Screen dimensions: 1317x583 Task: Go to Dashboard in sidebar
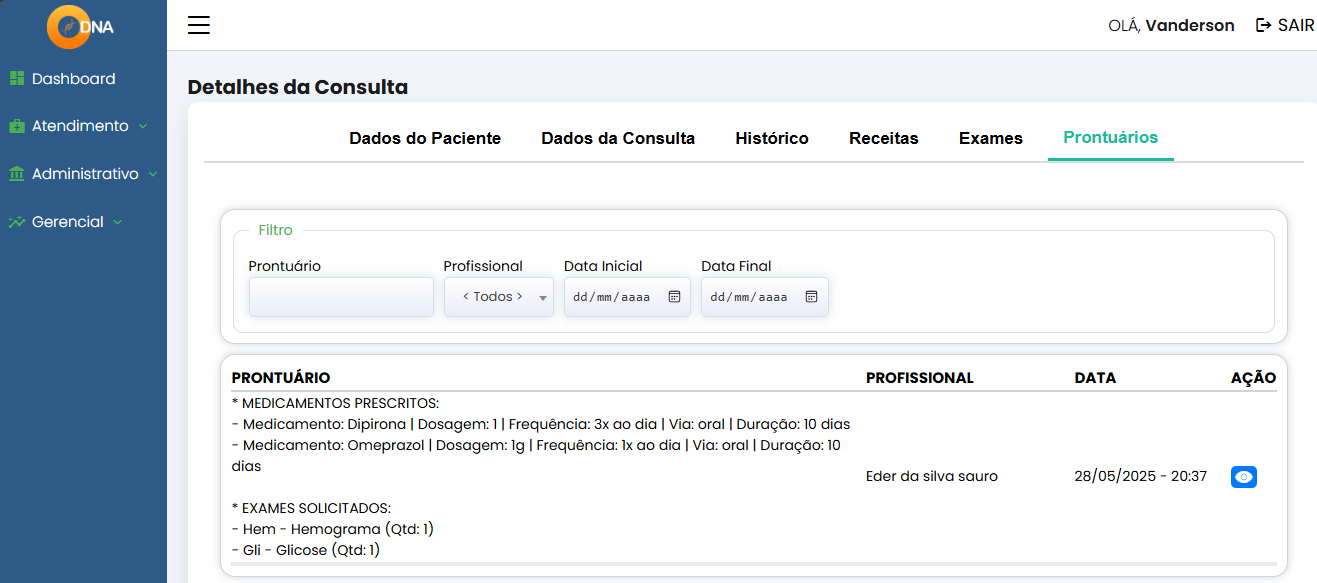click(x=73, y=79)
